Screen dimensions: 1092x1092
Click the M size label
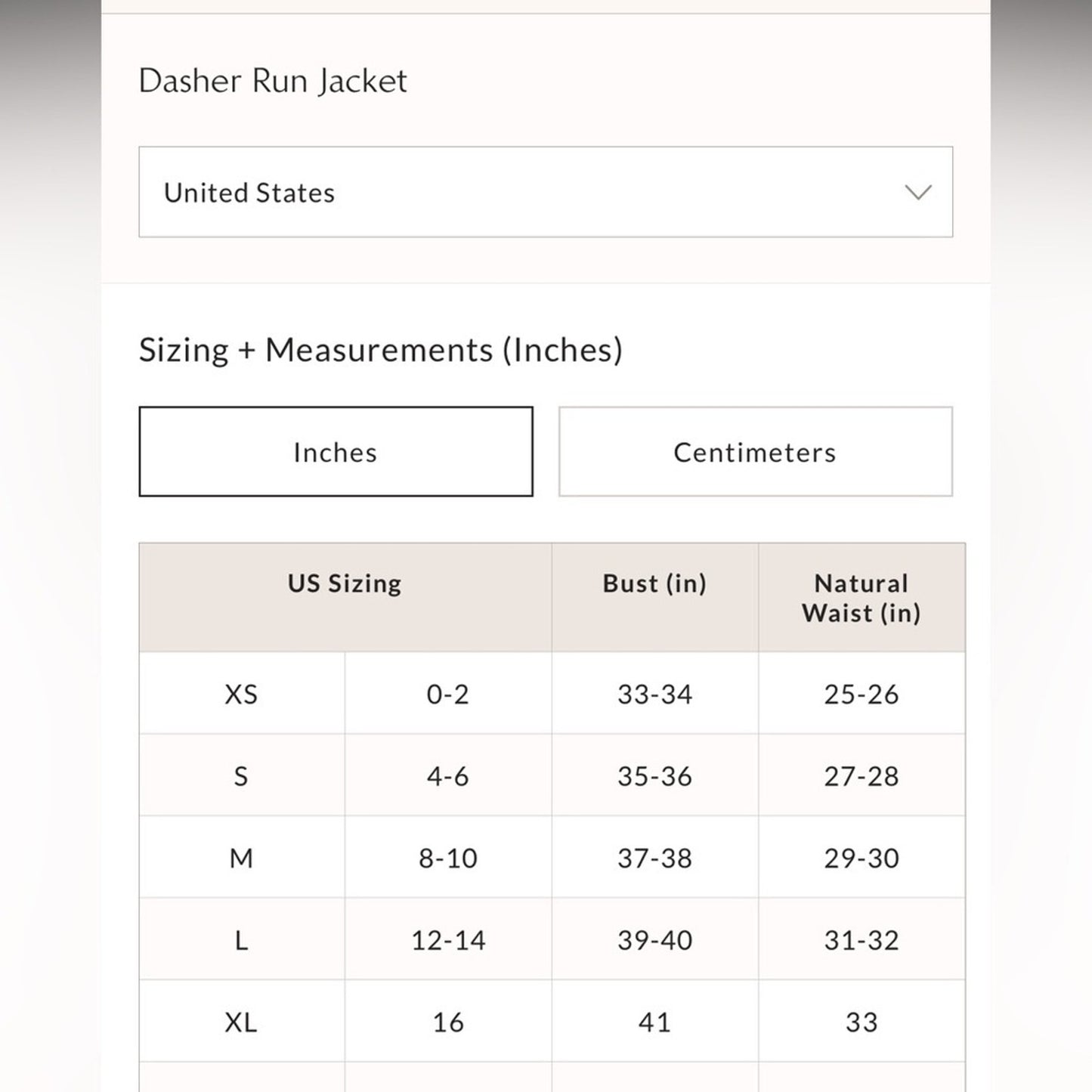240,858
